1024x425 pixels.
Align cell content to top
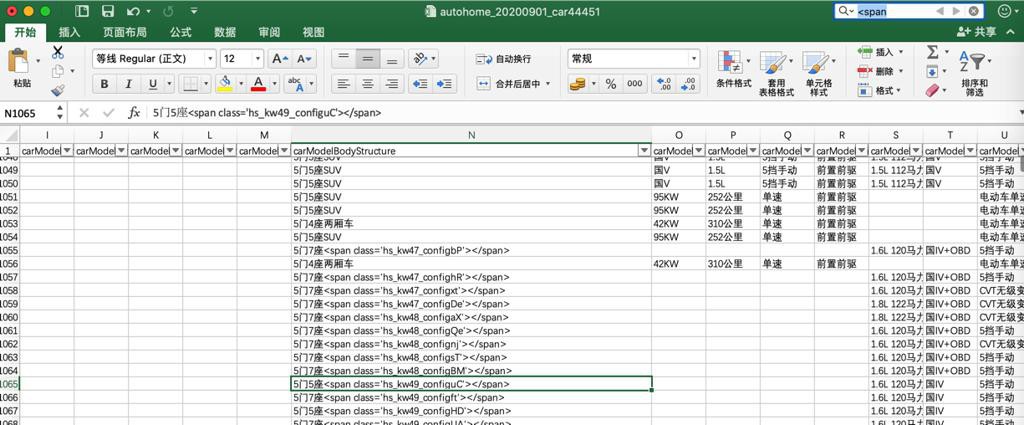tap(344, 59)
